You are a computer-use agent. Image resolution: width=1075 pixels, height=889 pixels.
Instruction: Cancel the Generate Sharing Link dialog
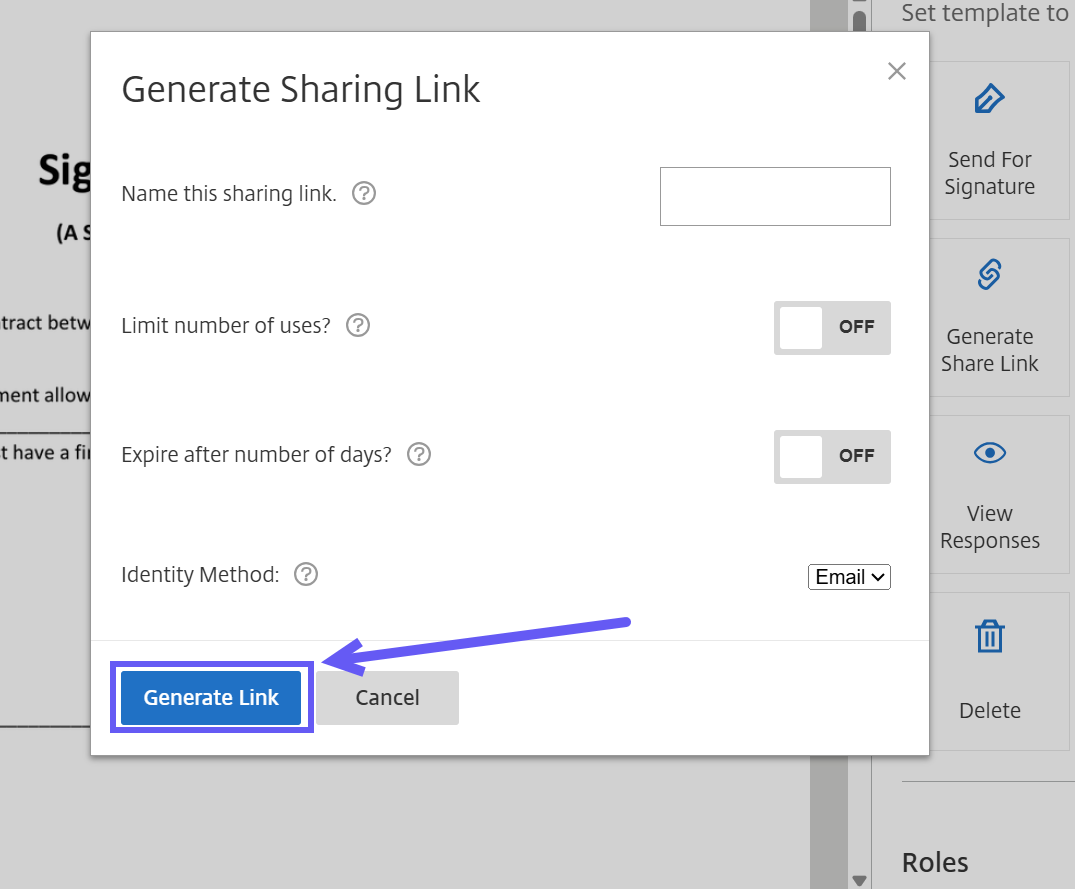point(387,698)
